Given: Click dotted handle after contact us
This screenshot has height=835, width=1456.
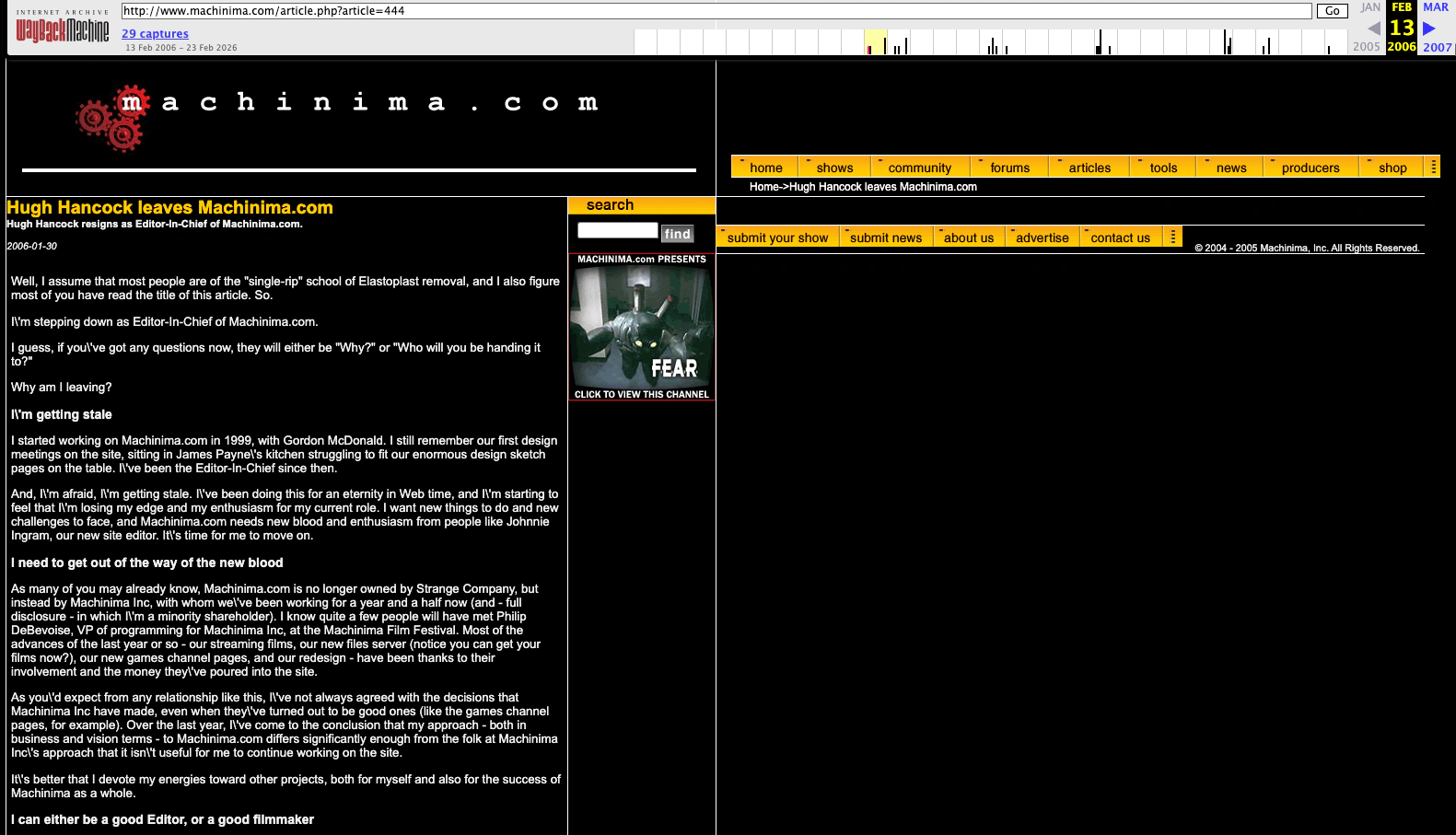Looking at the screenshot, I should [1172, 237].
